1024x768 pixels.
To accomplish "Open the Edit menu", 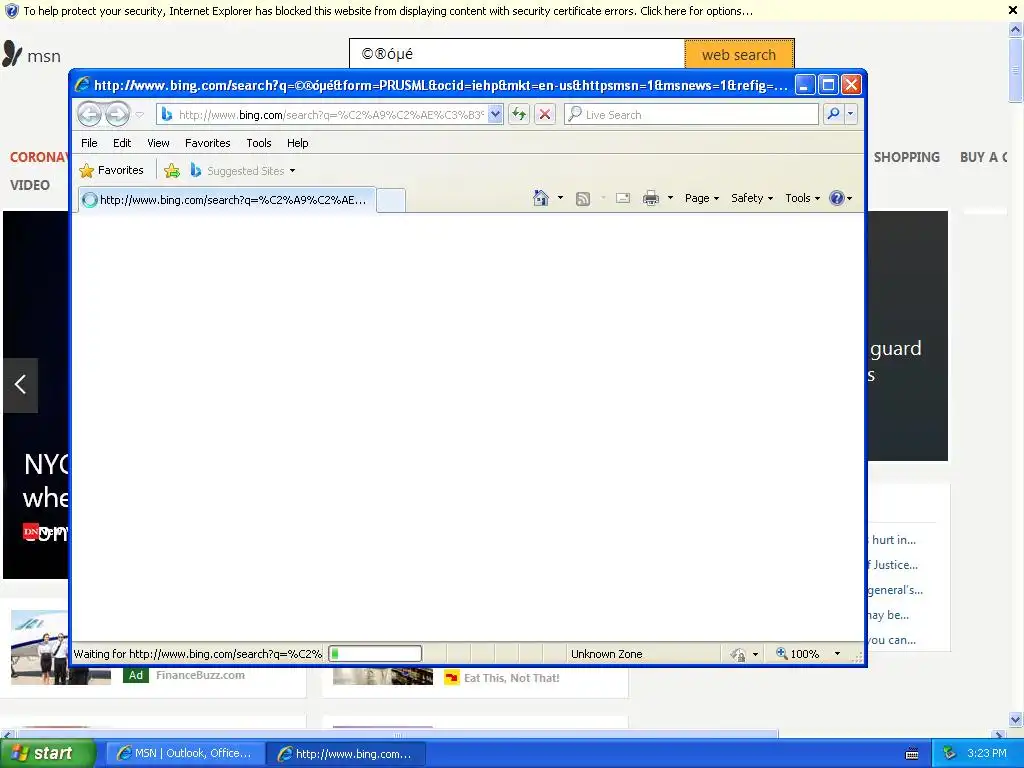I will (x=121, y=143).
